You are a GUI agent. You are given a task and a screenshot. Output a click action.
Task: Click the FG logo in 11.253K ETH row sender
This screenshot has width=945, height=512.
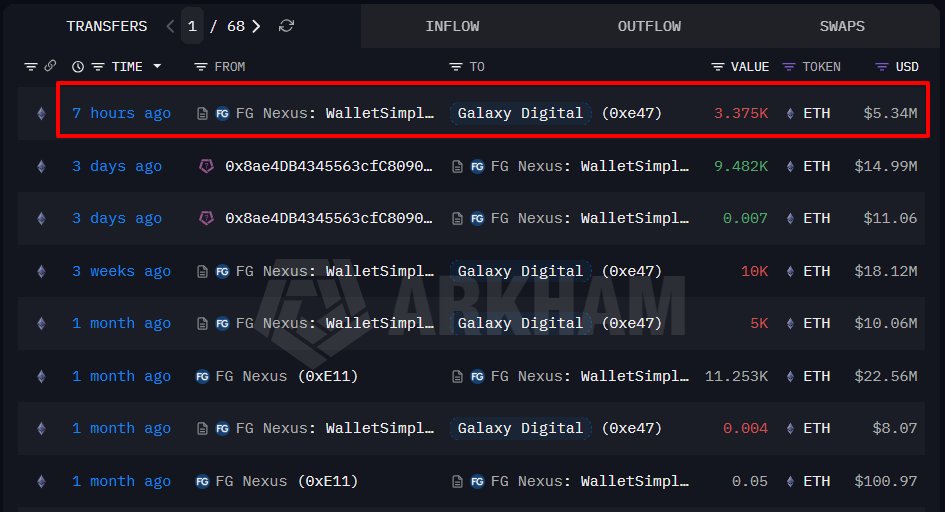click(202, 376)
